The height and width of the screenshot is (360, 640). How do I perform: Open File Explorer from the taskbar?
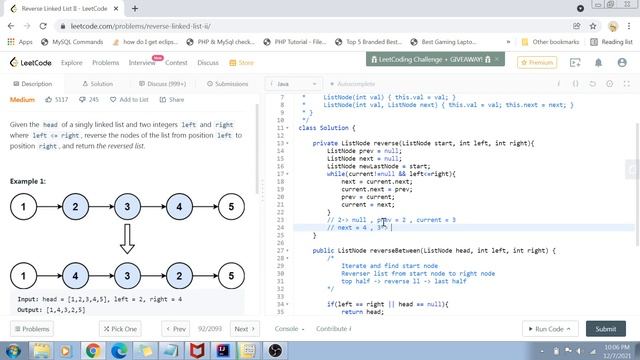pyautogui.click(x=41, y=351)
